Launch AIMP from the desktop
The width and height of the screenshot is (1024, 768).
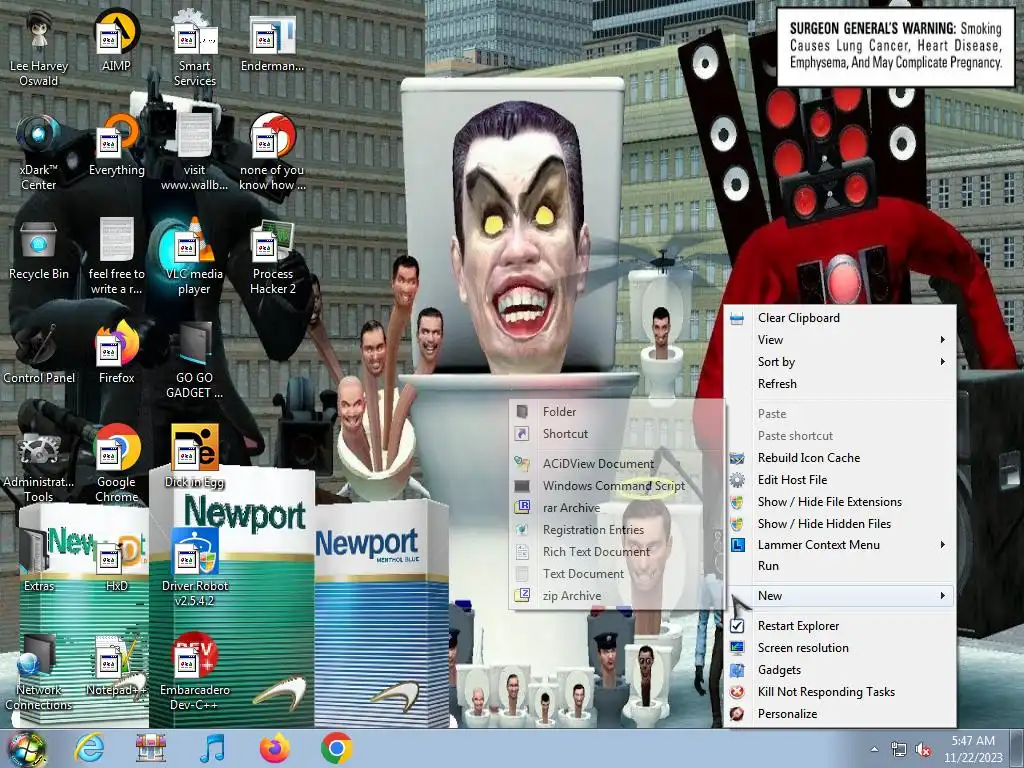116,40
